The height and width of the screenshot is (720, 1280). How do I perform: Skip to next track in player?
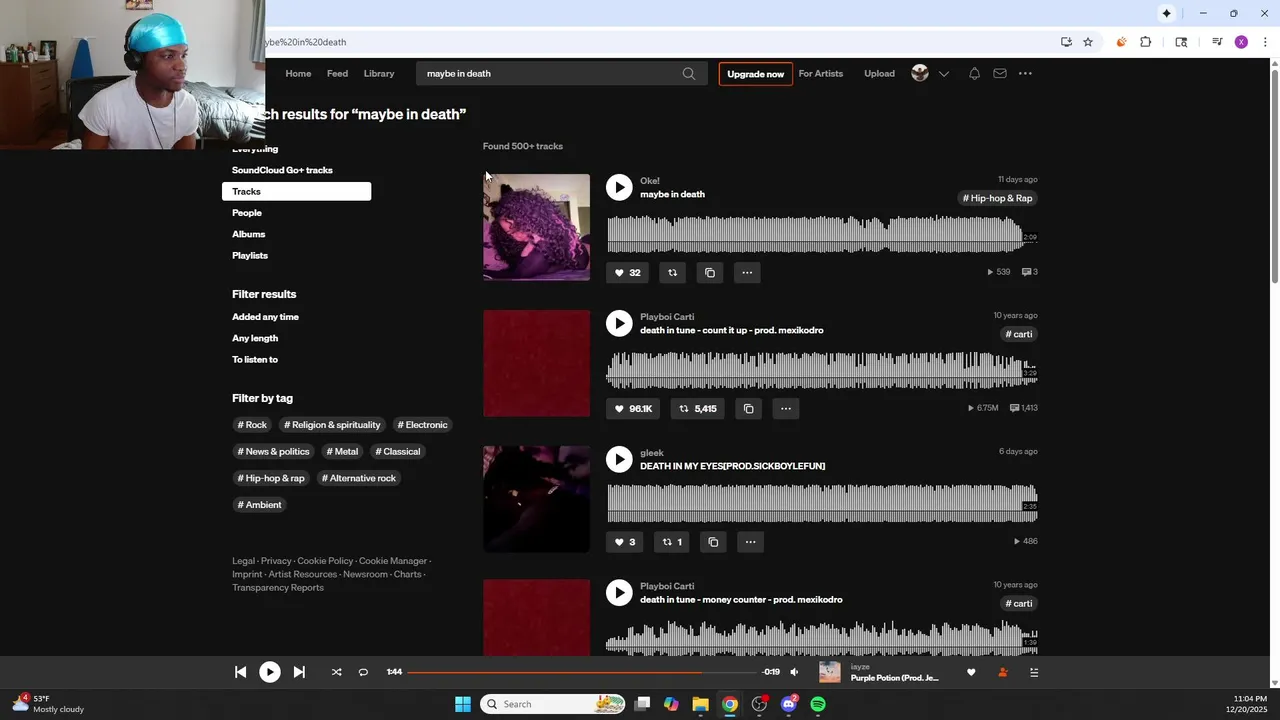point(299,672)
